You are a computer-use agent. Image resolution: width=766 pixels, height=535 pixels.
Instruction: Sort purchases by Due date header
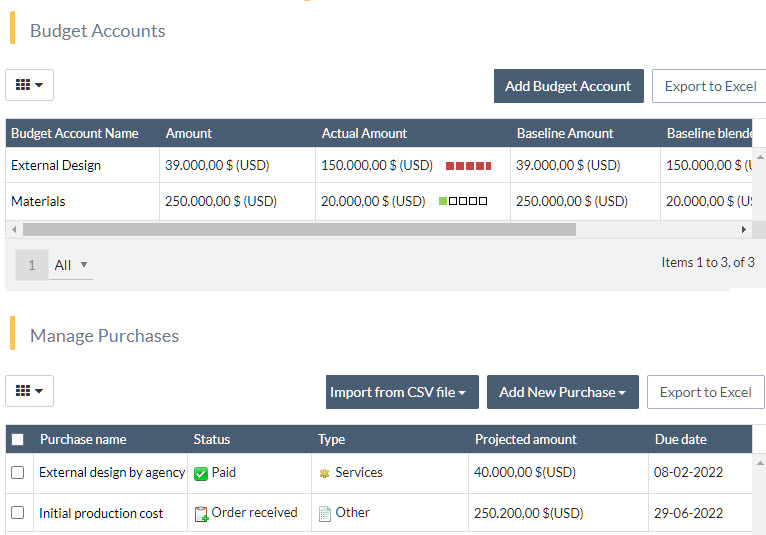click(681, 439)
